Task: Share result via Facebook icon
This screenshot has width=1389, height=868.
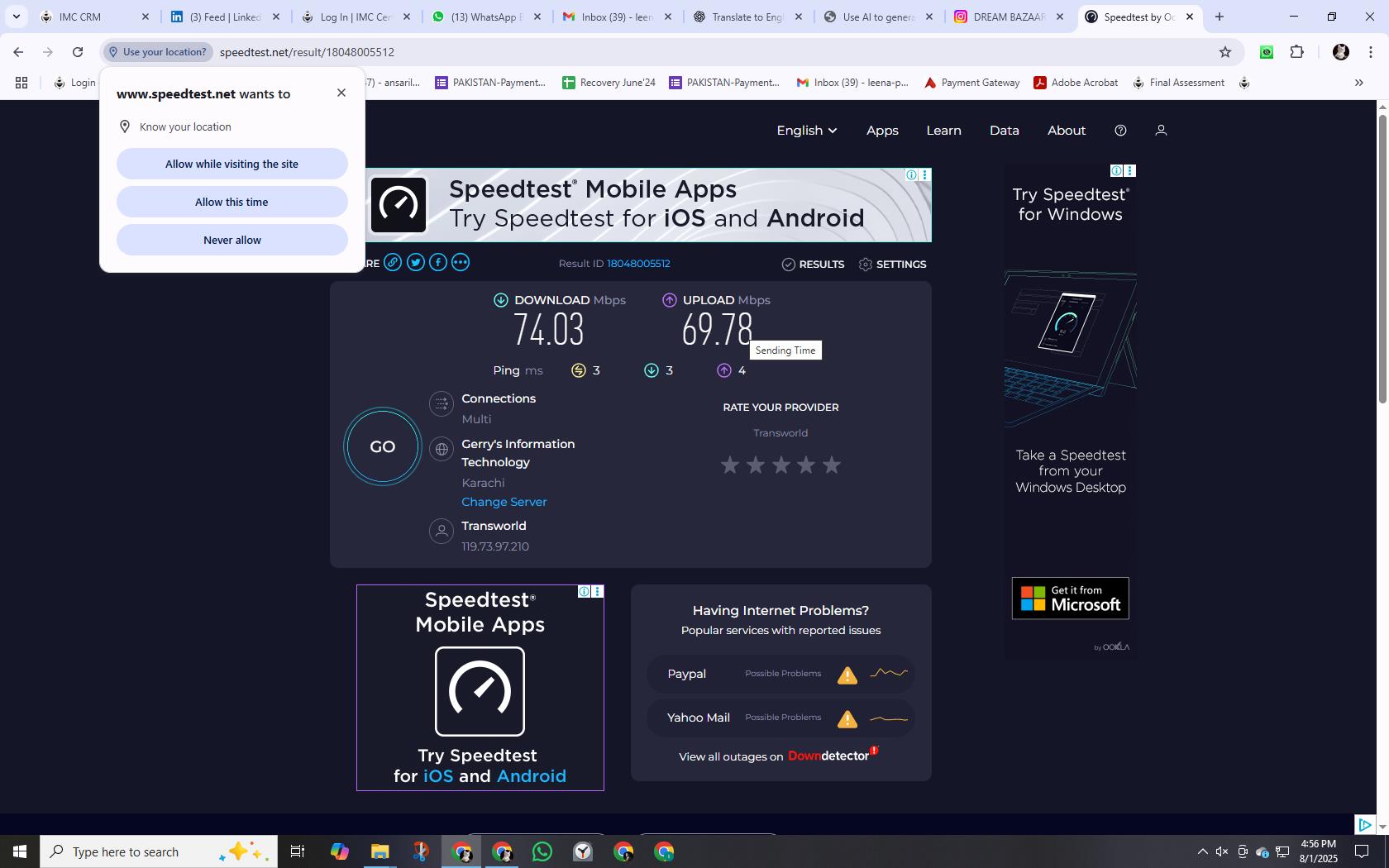Action: (x=438, y=262)
